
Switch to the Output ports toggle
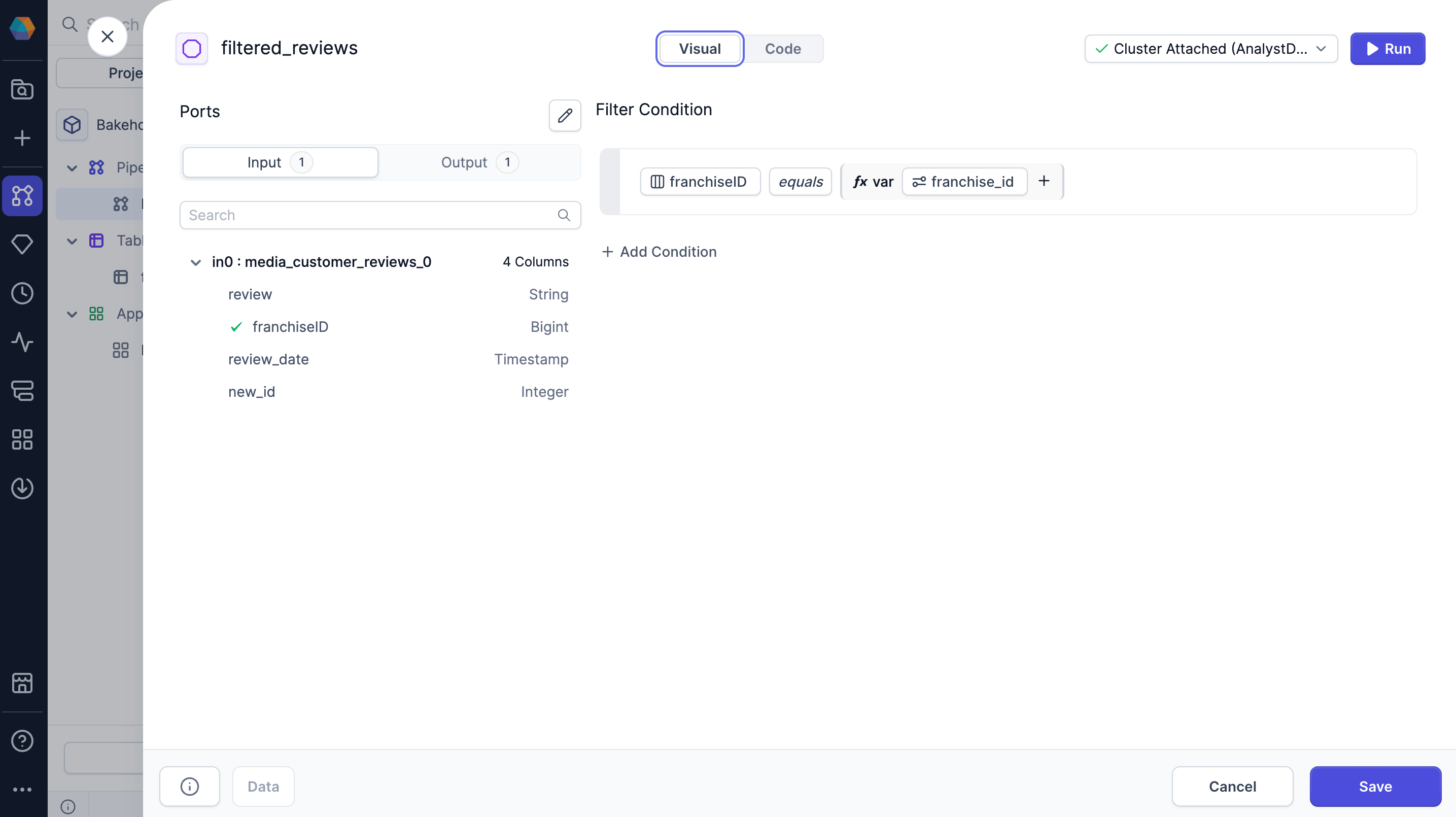coord(478,162)
